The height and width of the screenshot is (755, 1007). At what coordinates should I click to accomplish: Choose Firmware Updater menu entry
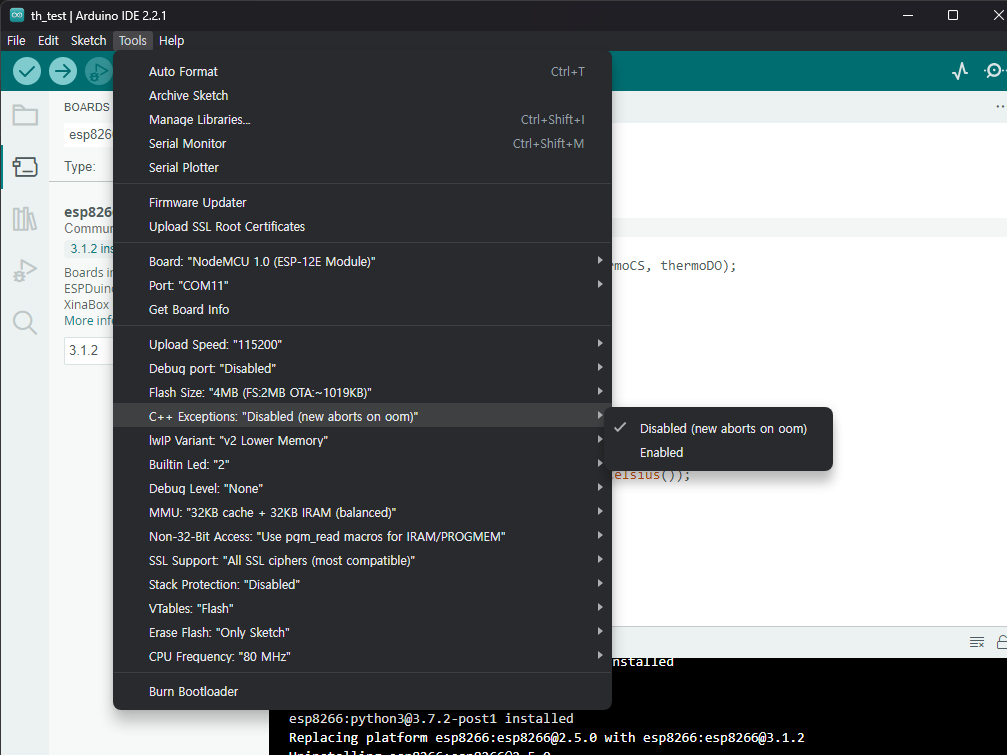click(362, 202)
